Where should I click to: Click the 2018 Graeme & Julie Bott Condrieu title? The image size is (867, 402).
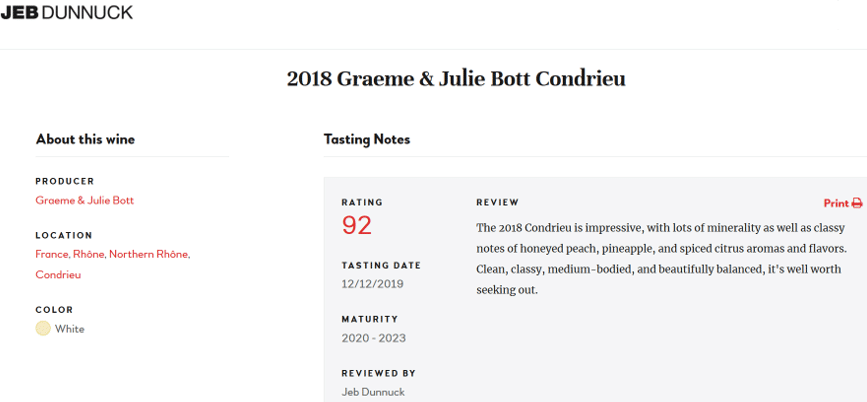(x=456, y=79)
